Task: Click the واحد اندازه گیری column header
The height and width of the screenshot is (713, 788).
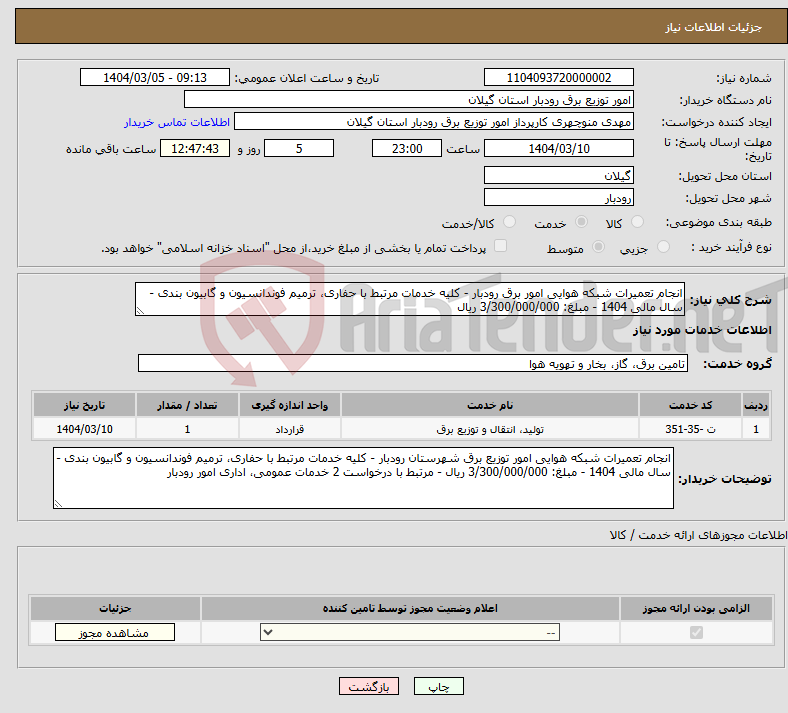Action: (x=289, y=405)
